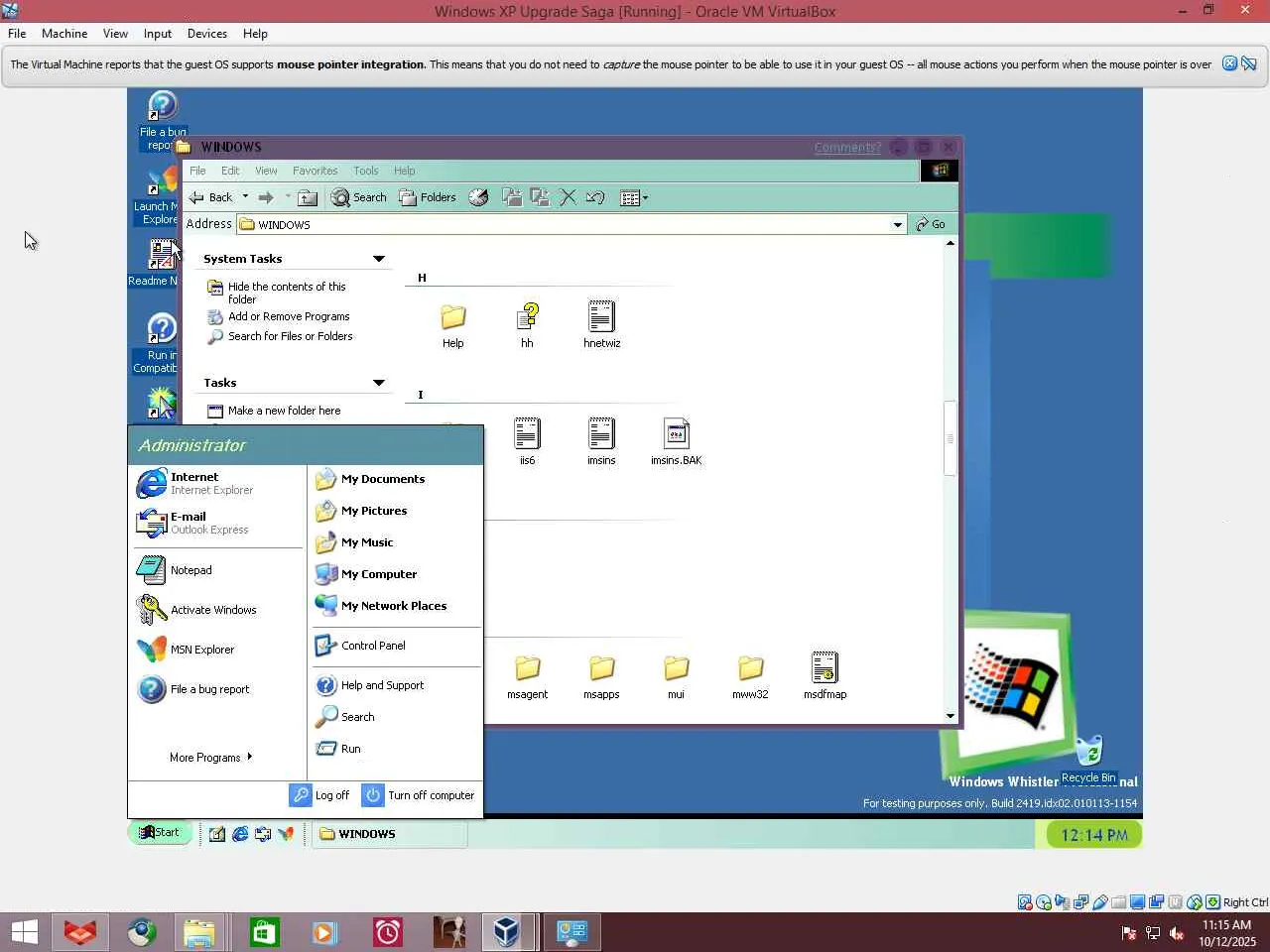Viewport: 1270px width, 952px height.
Task: Click the Undo toolbar icon
Action: coord(595,197)
